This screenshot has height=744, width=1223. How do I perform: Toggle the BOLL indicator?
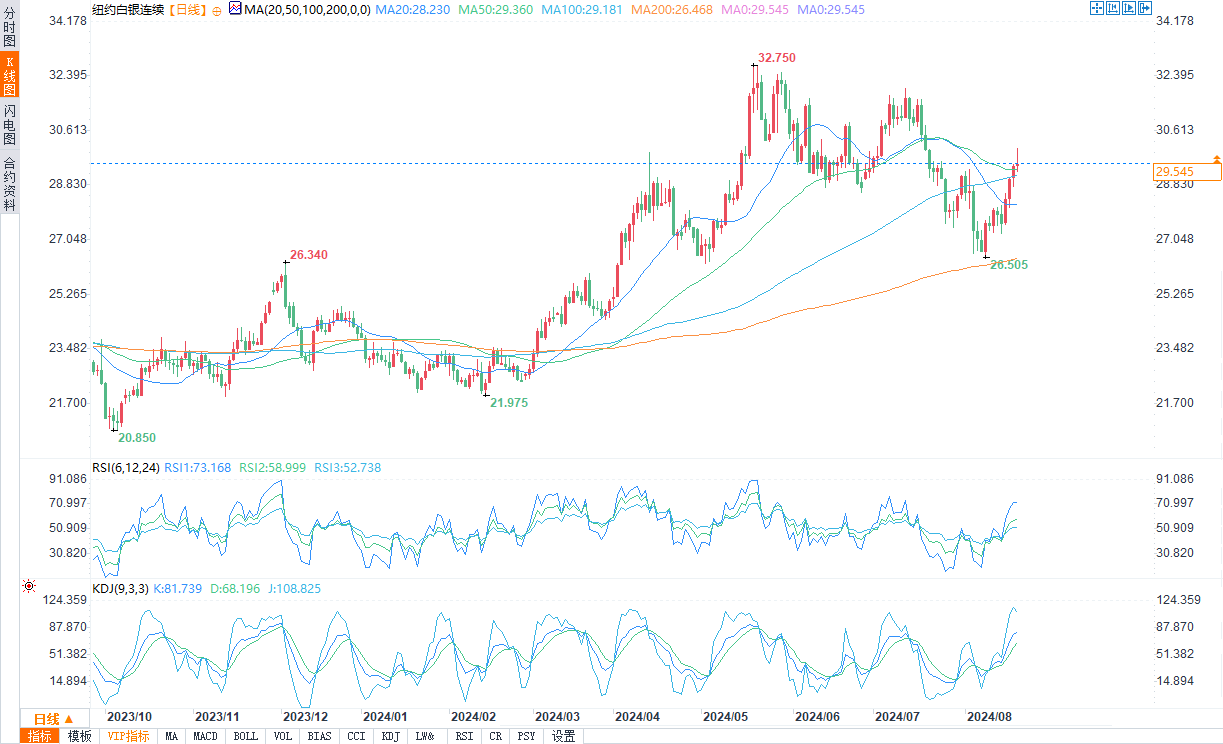245,736
